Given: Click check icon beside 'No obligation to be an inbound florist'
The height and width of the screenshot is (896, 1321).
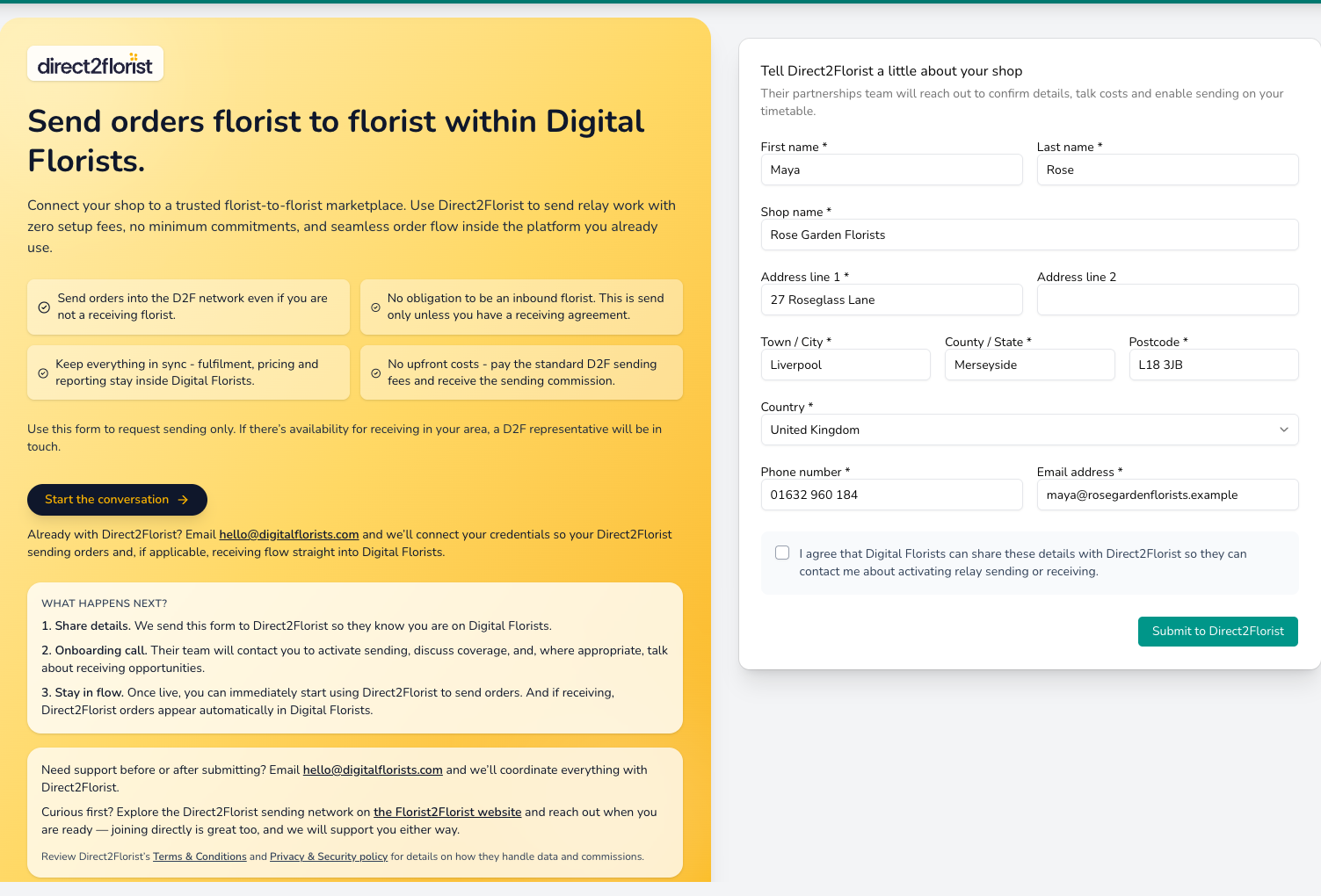Looking at the screenshot, I should click(x=375, y=307).
